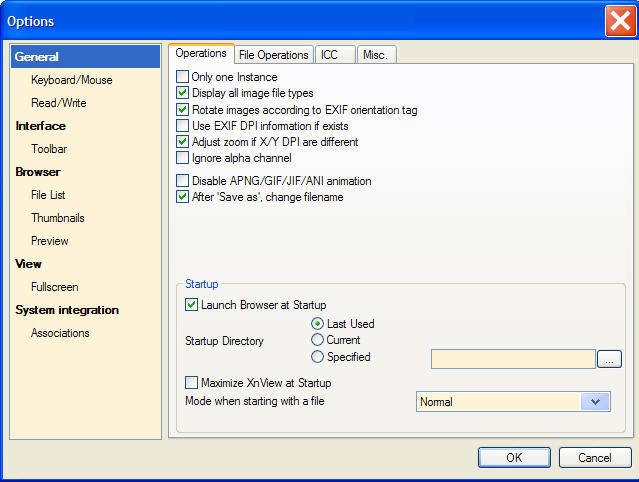Uncheck After 'Save as', change filename

pyautogui.click(x=182, y=197)
